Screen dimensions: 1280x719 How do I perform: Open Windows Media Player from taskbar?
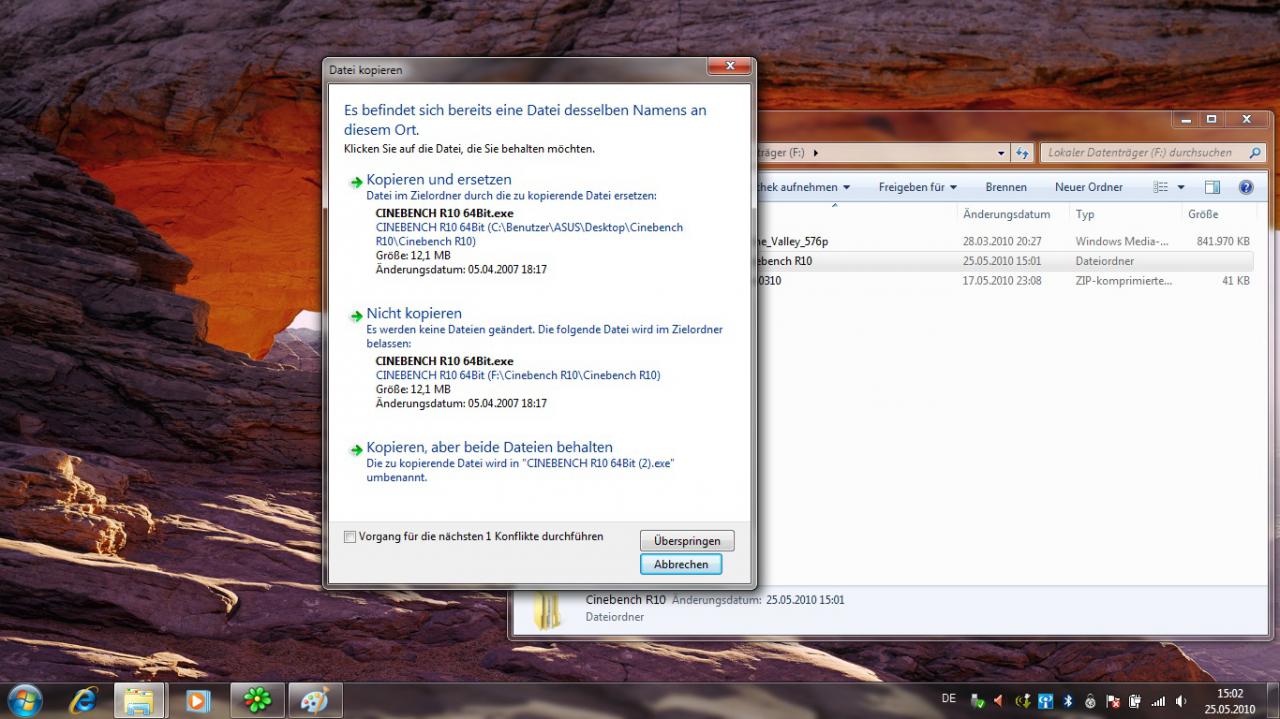click(x=197, y=700)
